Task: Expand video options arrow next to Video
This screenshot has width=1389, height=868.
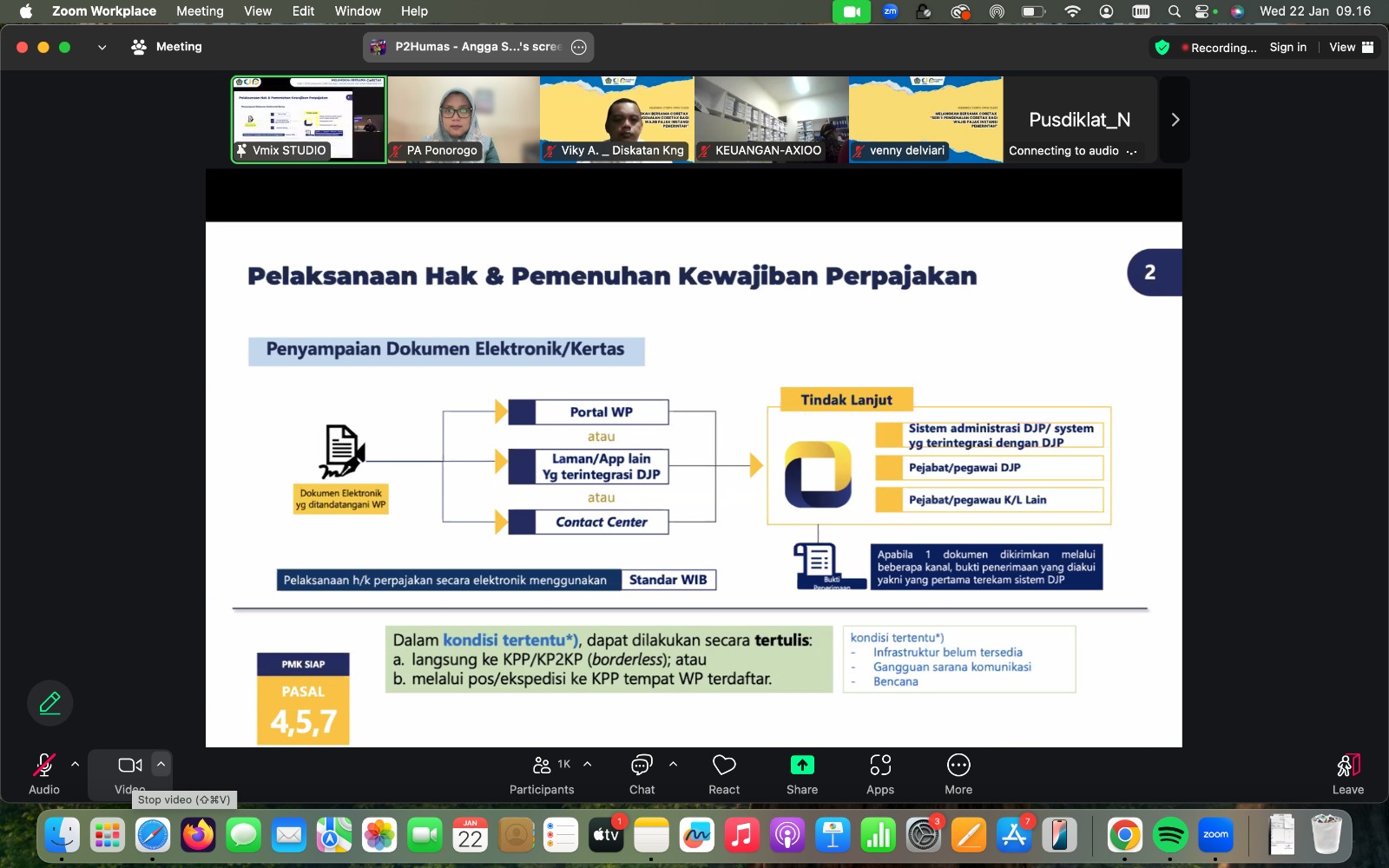Action: [x=161, y=764]
